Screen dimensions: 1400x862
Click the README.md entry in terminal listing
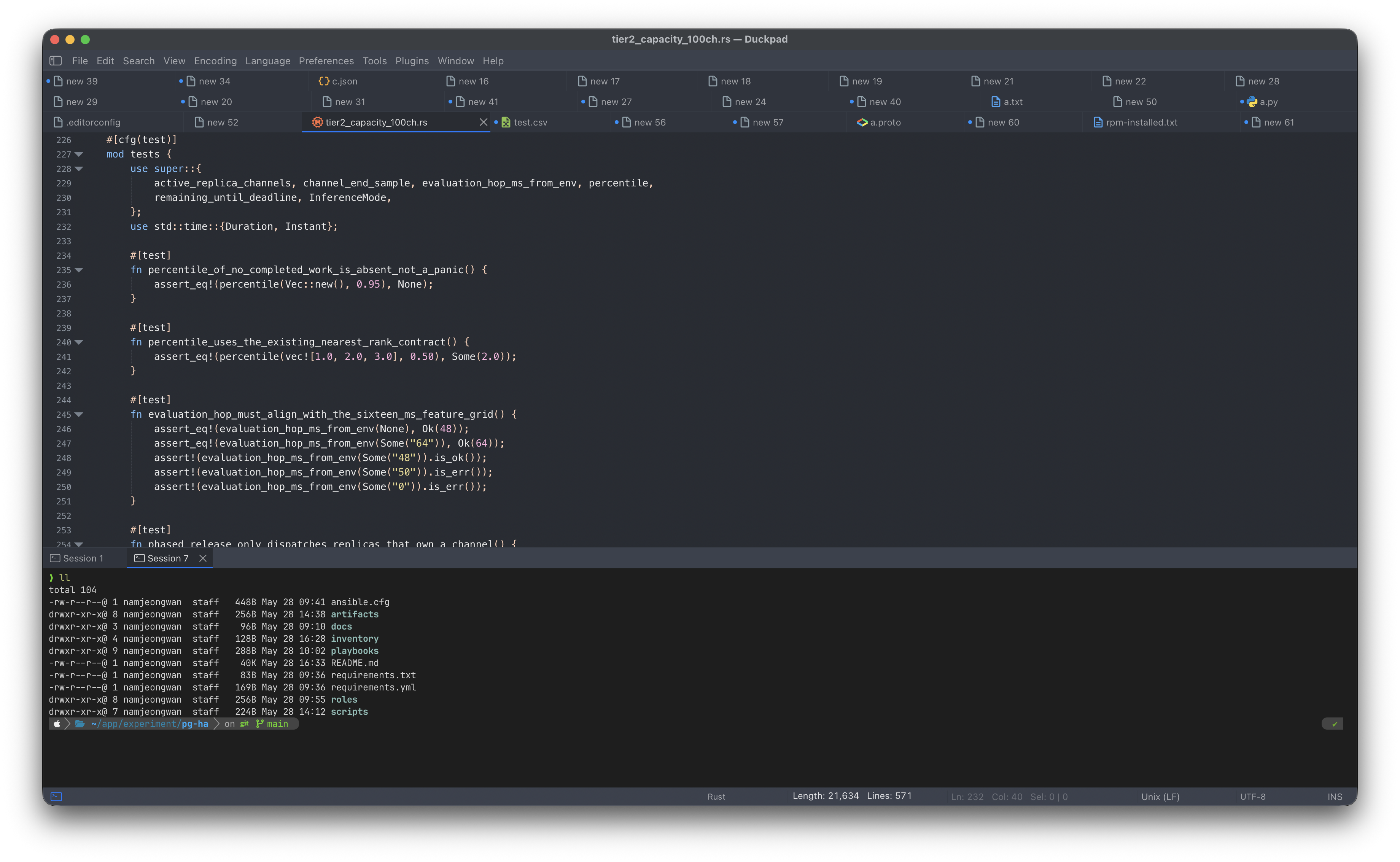[x=355, y=663]
